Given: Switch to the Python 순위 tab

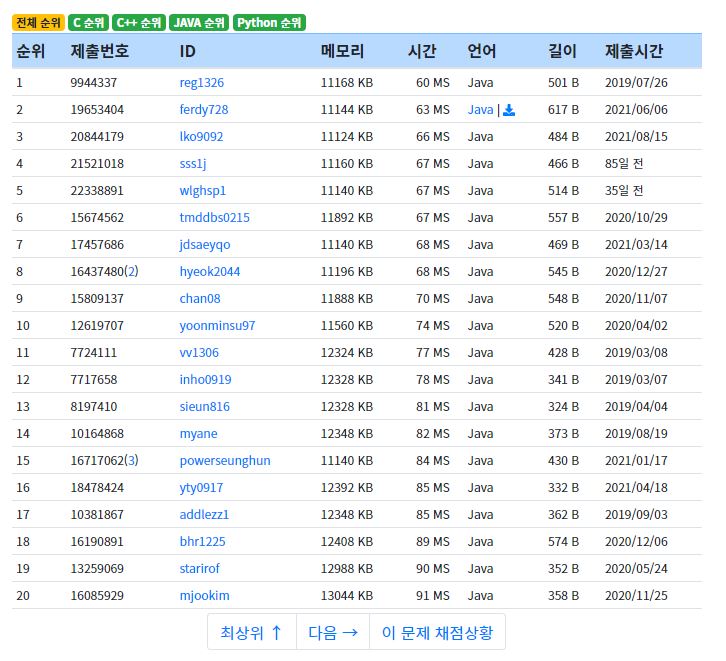Looking at the screenshot, I should (269, 23).
